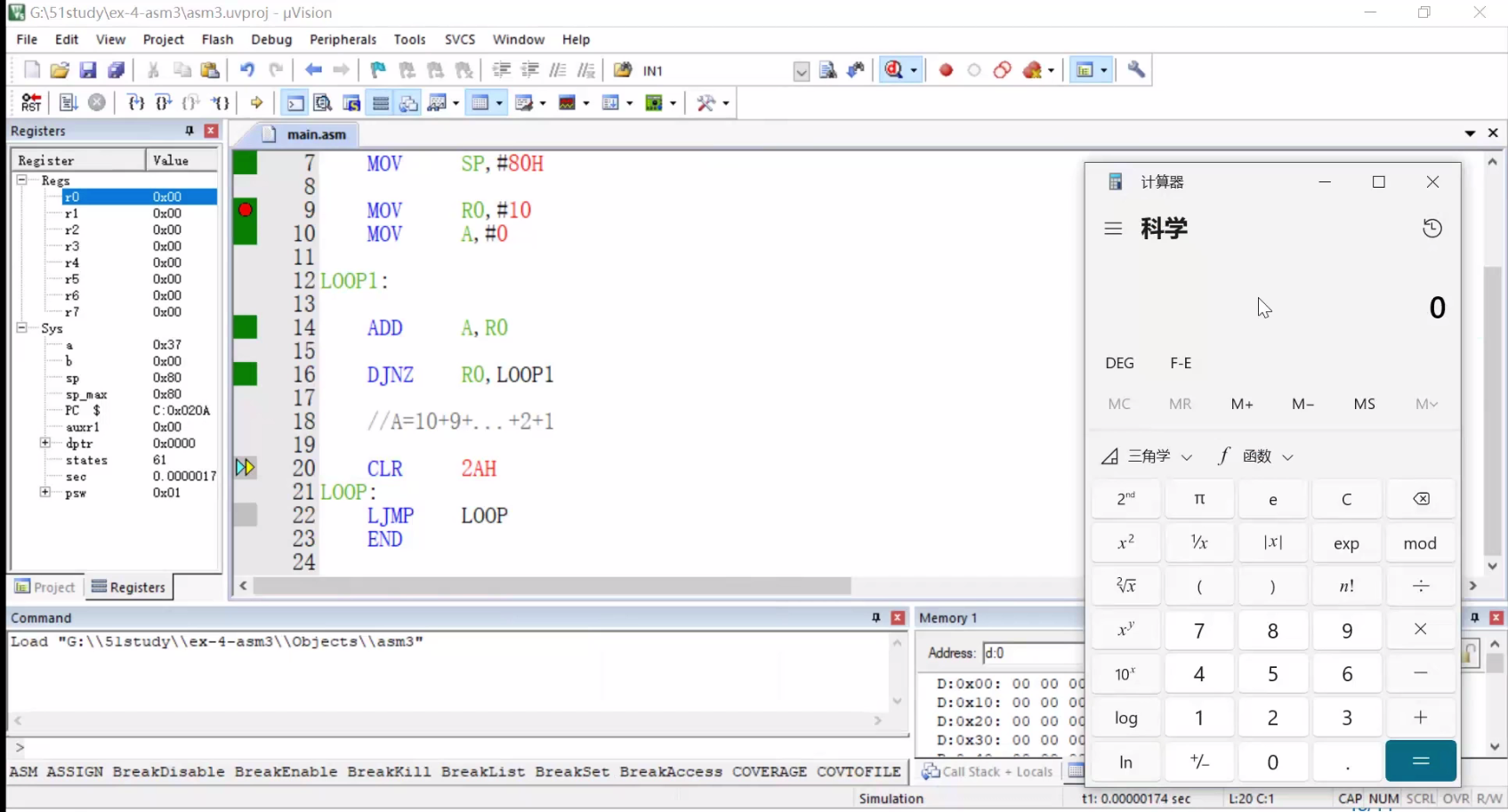This screenshot has width=1508, height=812.
Task: Click editor horizontal scrollbar thumb
Action: pyautogui.click(x=552, y=586)
